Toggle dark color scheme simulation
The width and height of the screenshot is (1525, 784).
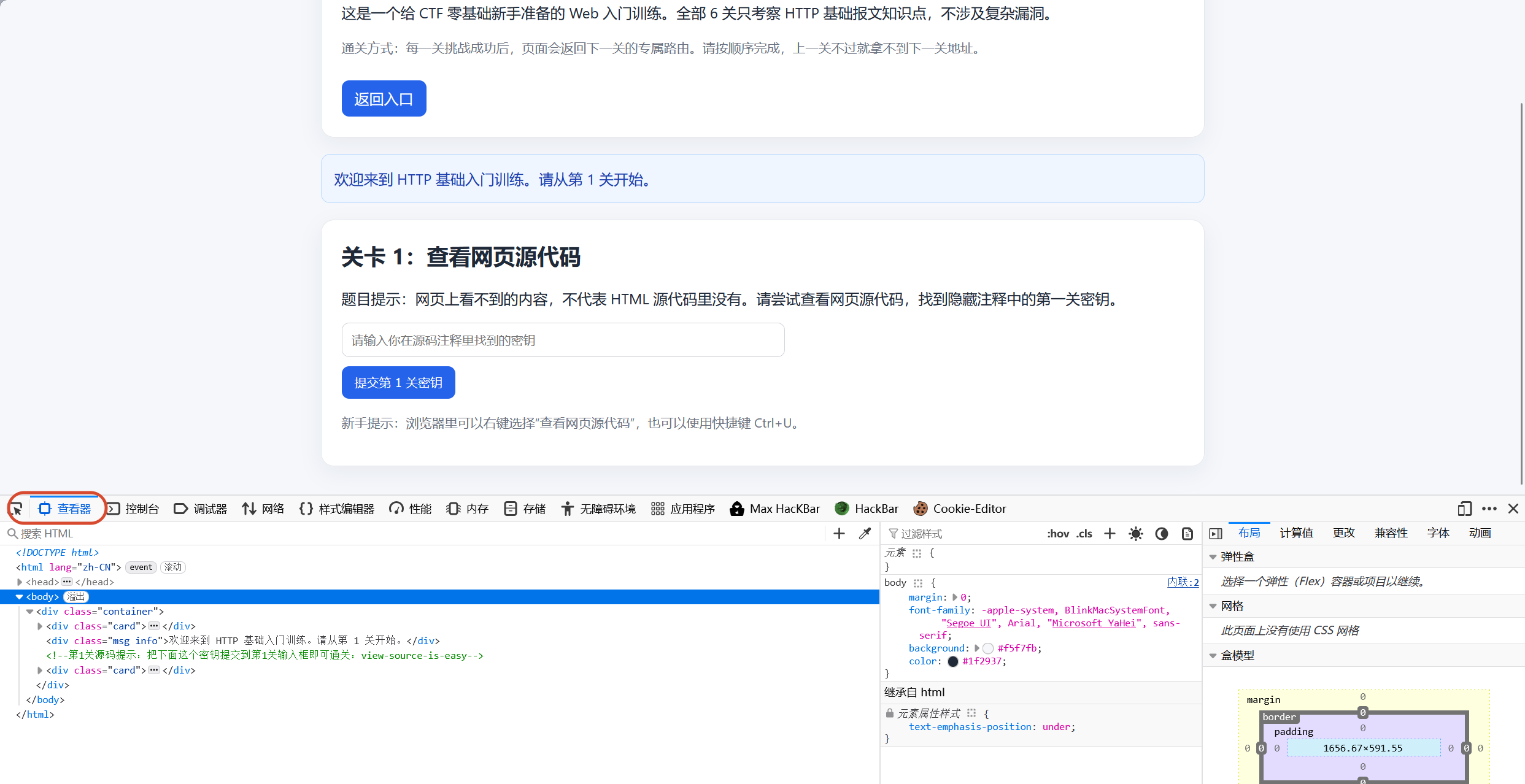[x=1162, y=534]
